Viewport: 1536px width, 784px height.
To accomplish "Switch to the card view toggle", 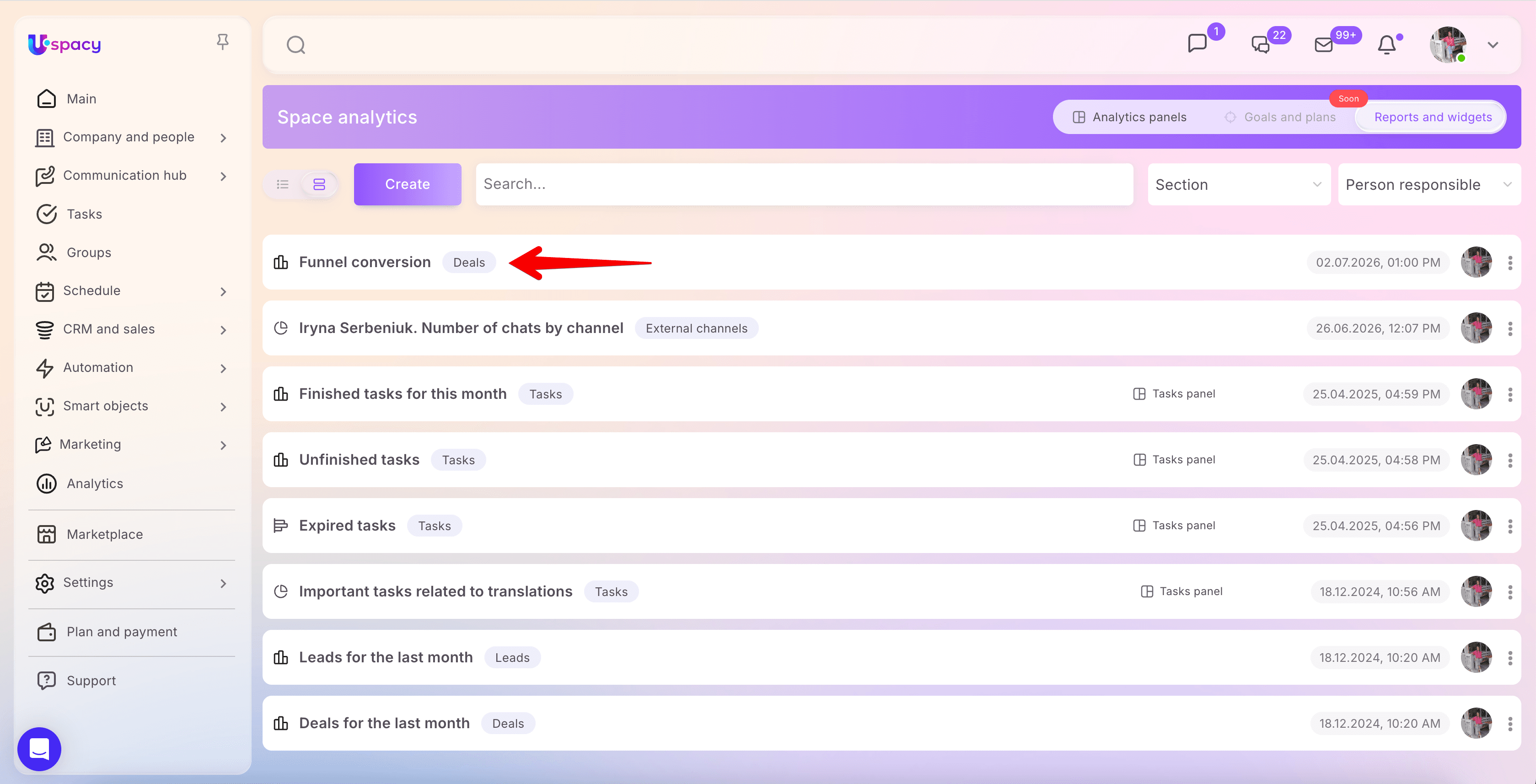I will coord(319,184).
